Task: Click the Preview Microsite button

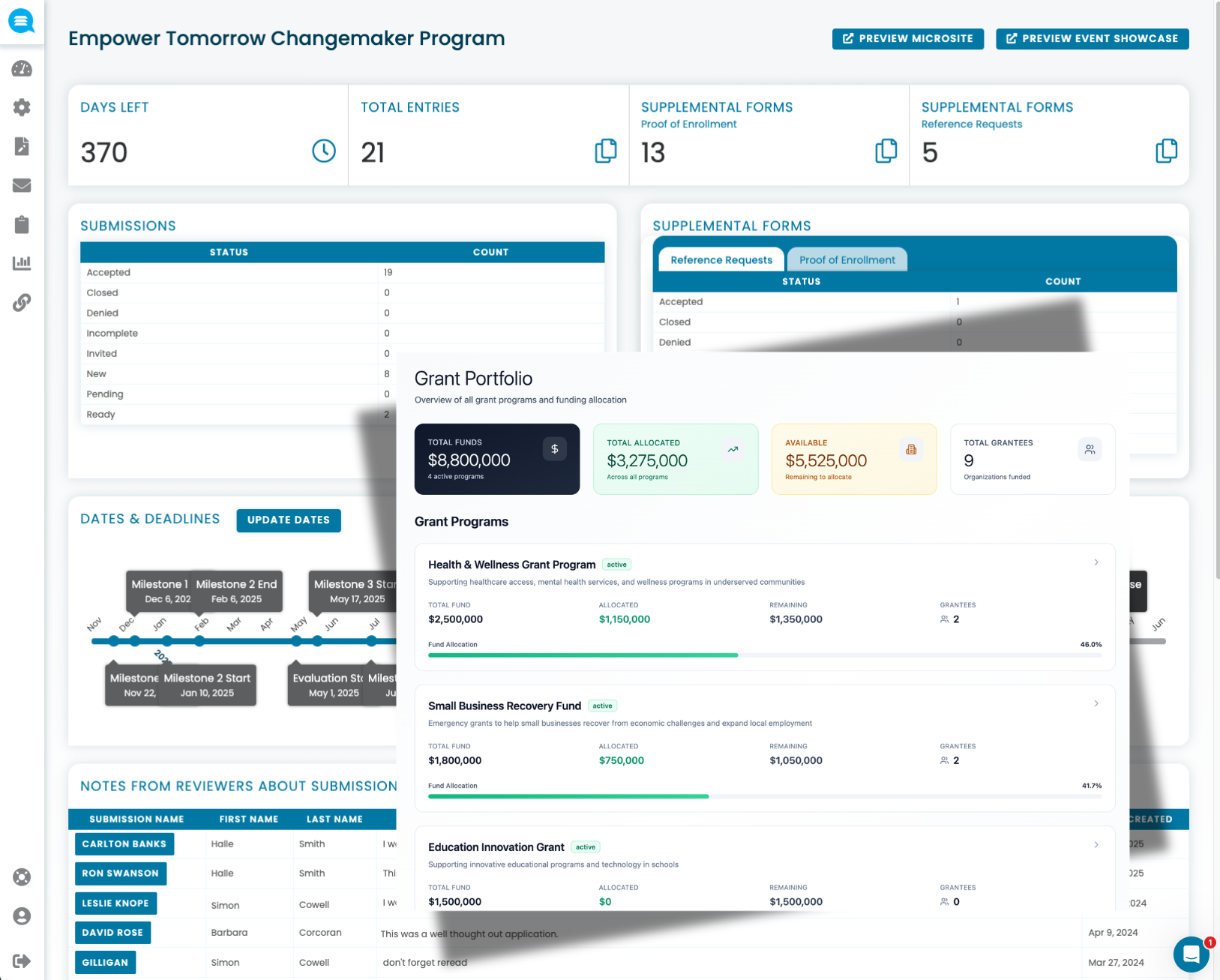Action: (x=907, y=38)
